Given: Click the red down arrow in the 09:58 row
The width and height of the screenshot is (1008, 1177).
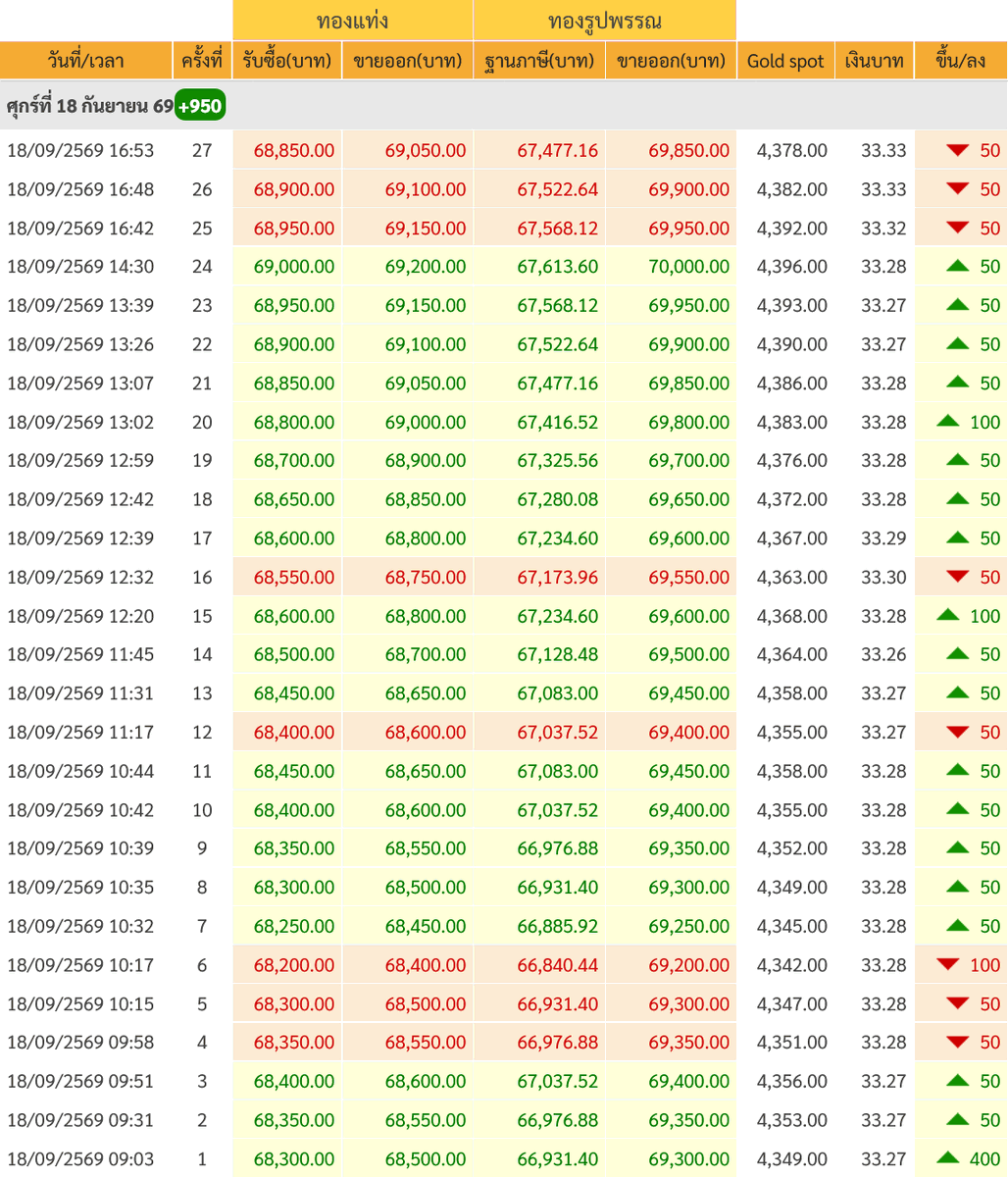Looking at the screenshot, I should [x=958, y=1043].
